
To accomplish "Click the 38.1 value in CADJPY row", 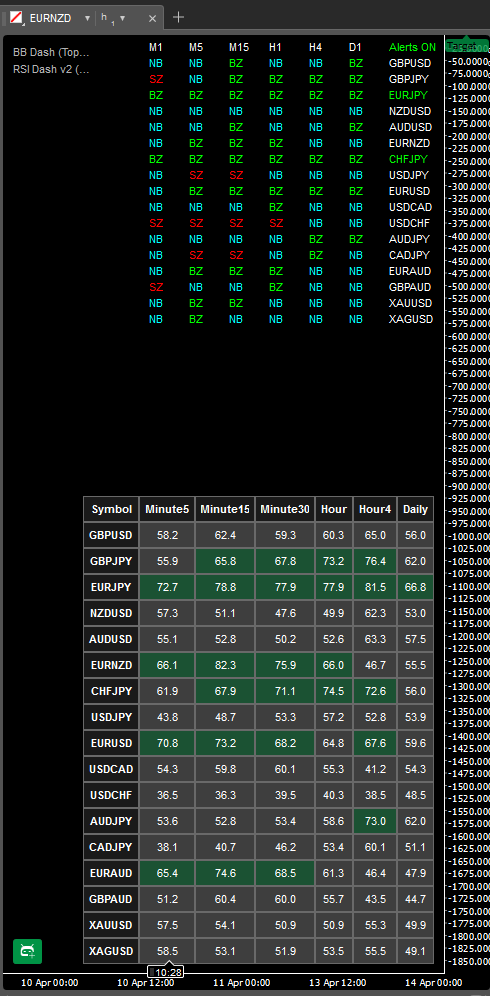I will 167,847.
